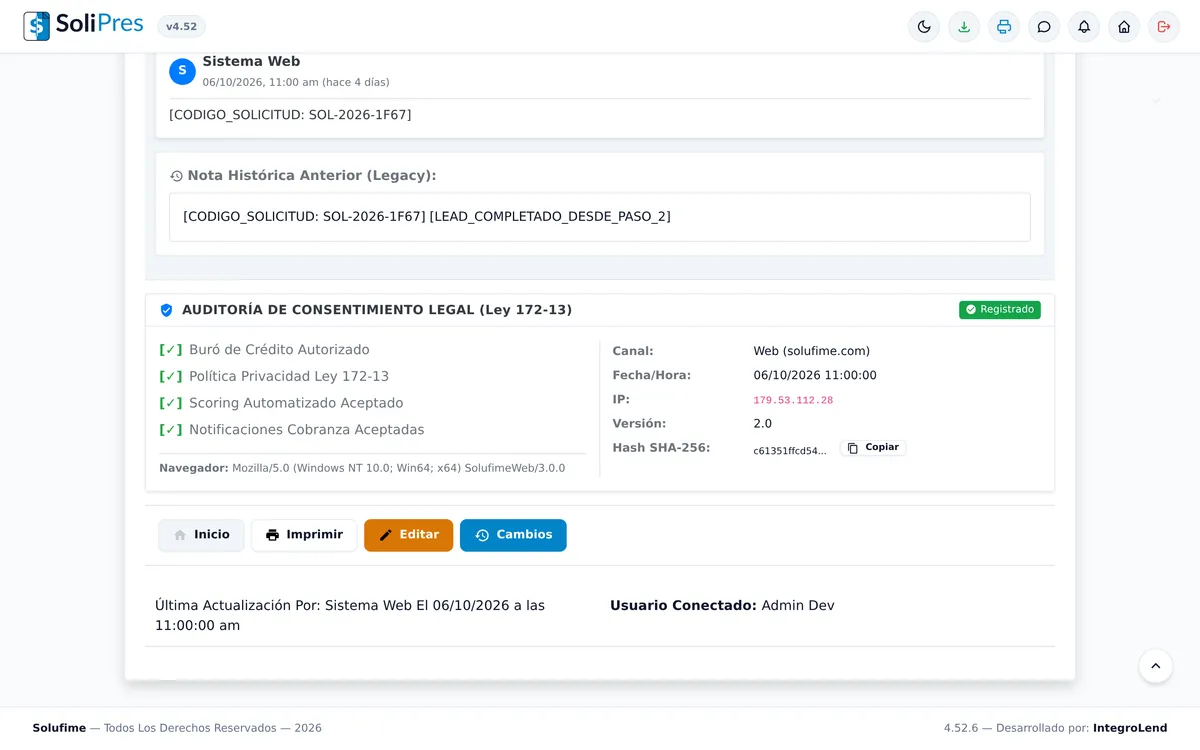Image resolution: width=1200 pixels, height=750 pixels.
Task: Click the 06/10/2026 11:00:00 date value
Action: point(815,376)
